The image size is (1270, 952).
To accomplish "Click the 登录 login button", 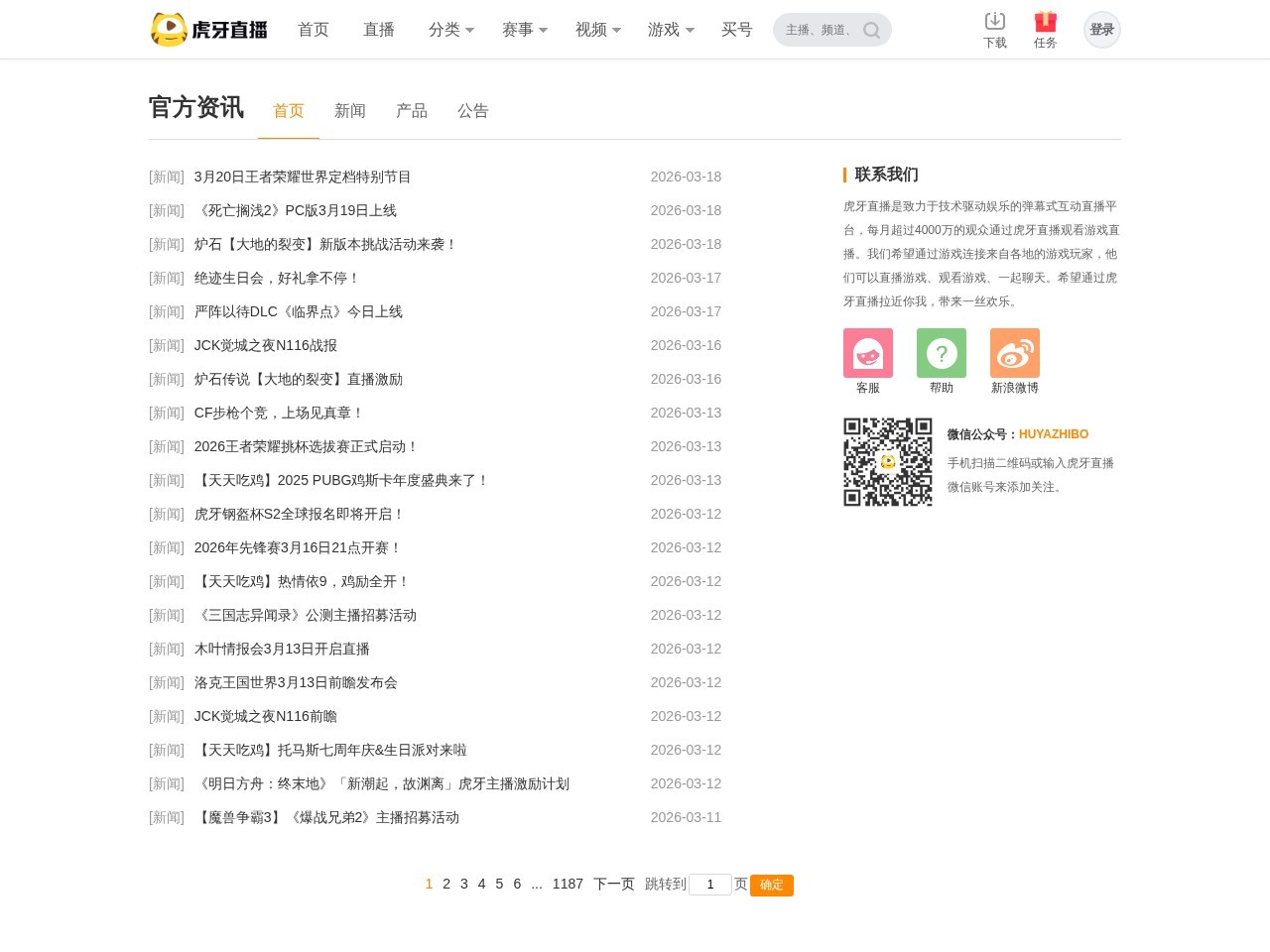I will pos(1101,29).
